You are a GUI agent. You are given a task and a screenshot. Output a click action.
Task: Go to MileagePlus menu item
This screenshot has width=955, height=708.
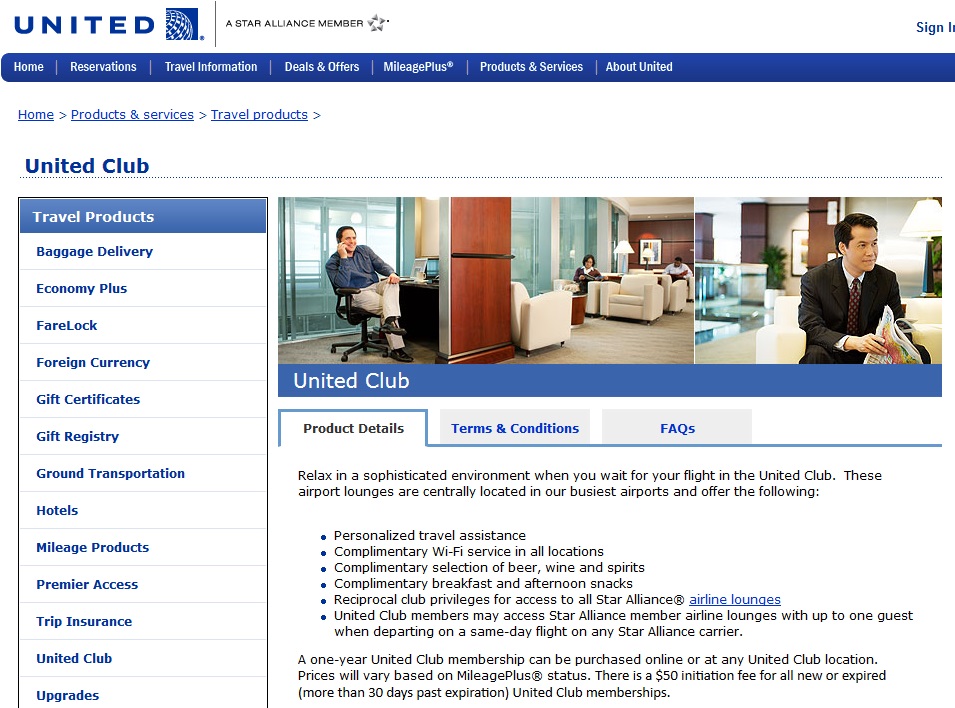pos(418,67)
